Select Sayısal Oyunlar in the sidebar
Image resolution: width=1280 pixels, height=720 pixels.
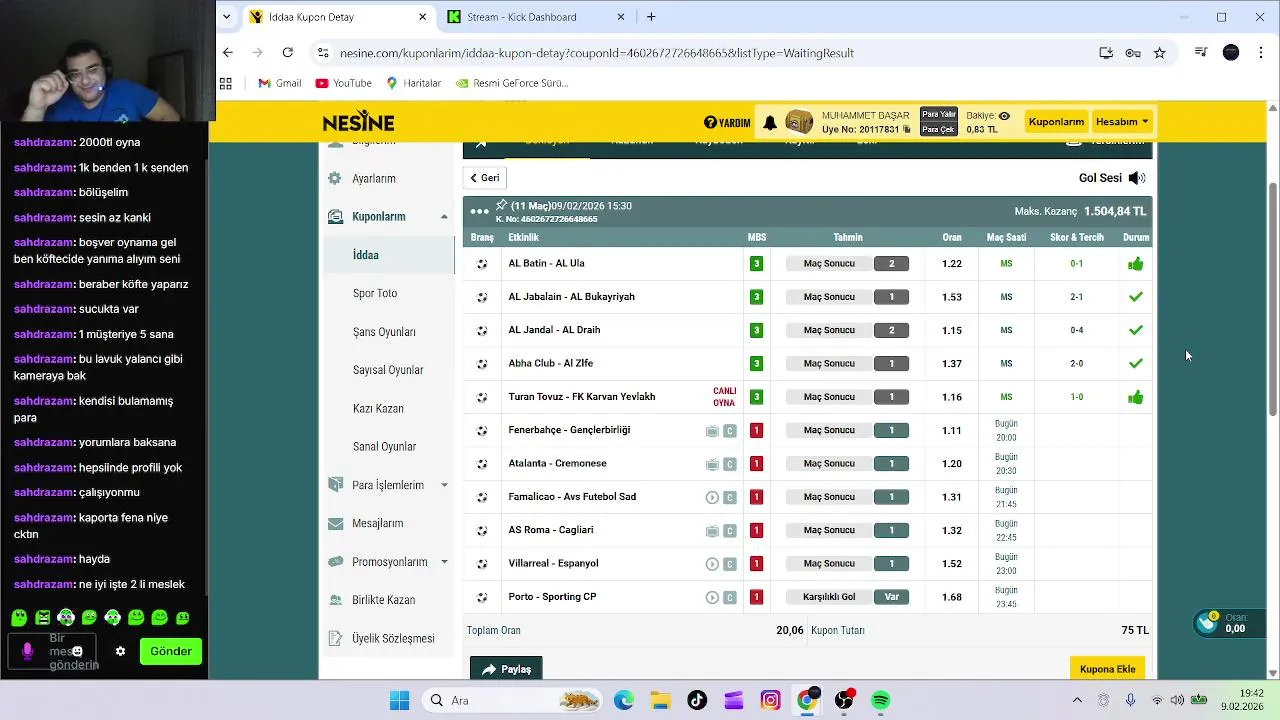pos(388,370)
